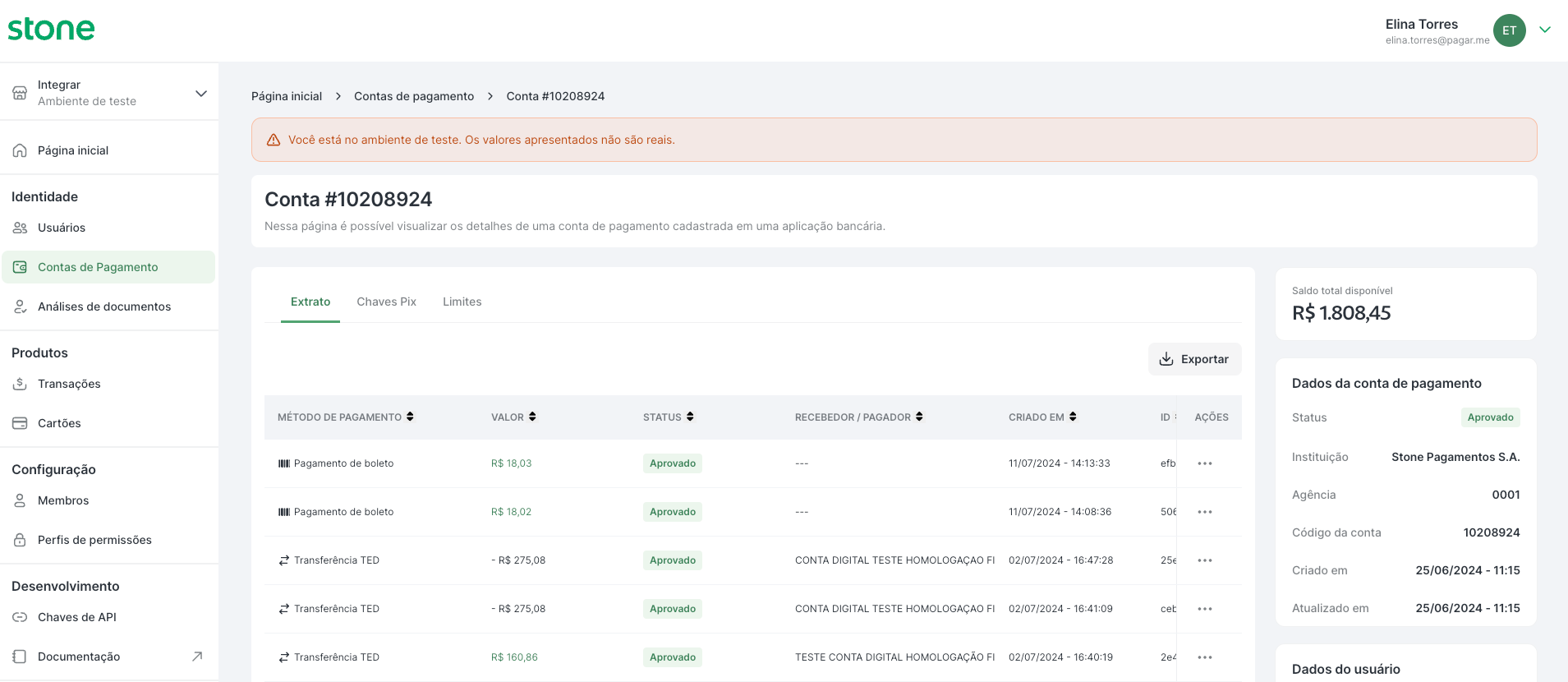1568x682 pixels.
Task: Open actions menu for R$ 18,02 boleto
Action: (1205, 512)
